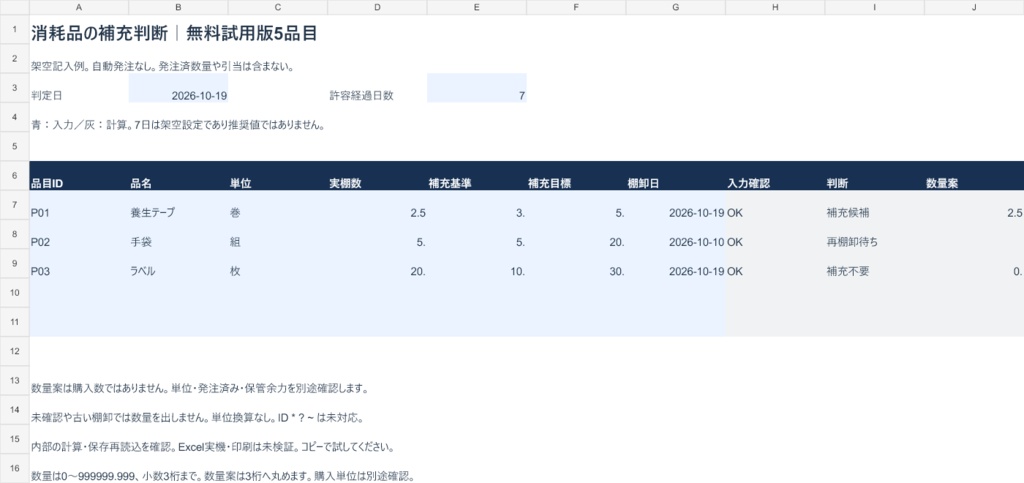Select column C header
The image size is (1024, 483).
[278, 7]
